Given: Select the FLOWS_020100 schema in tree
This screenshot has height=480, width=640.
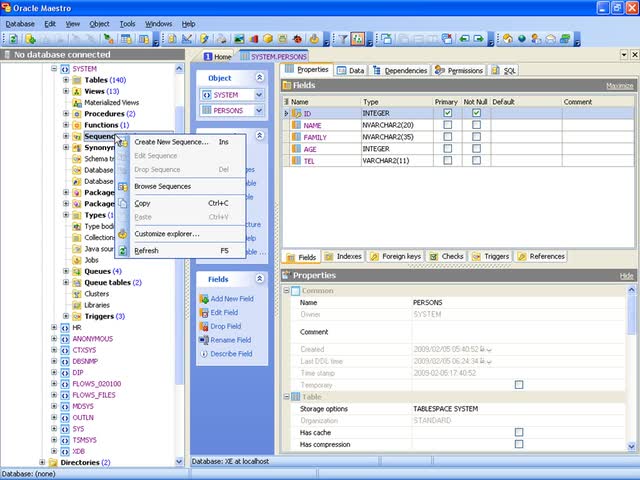Looking at the screenshot, I should pyautogui.click(x=97, y=384).
